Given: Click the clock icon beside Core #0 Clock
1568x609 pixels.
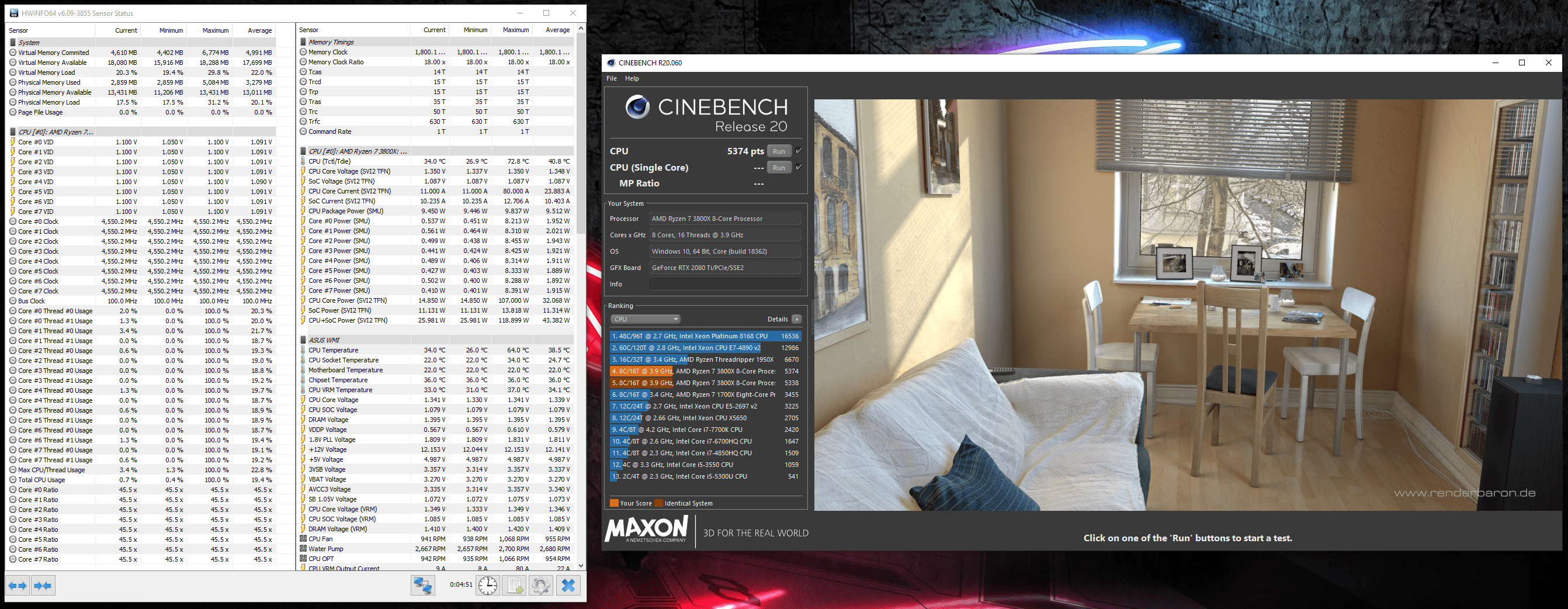Looking at the screenshot, I should [13, 222].
